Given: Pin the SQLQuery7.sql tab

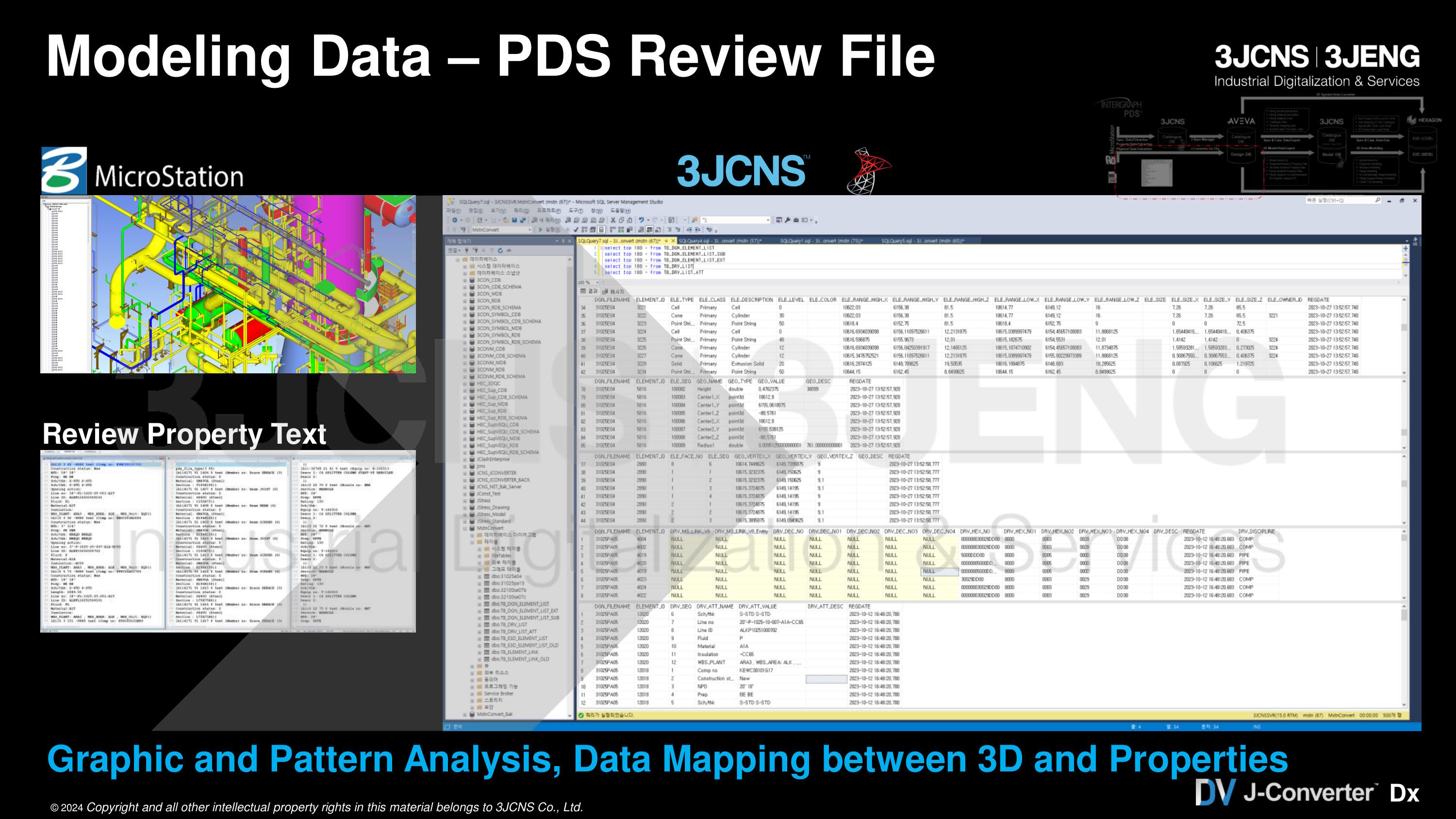Looking at the screenshot, I should [x=666, y=241].
